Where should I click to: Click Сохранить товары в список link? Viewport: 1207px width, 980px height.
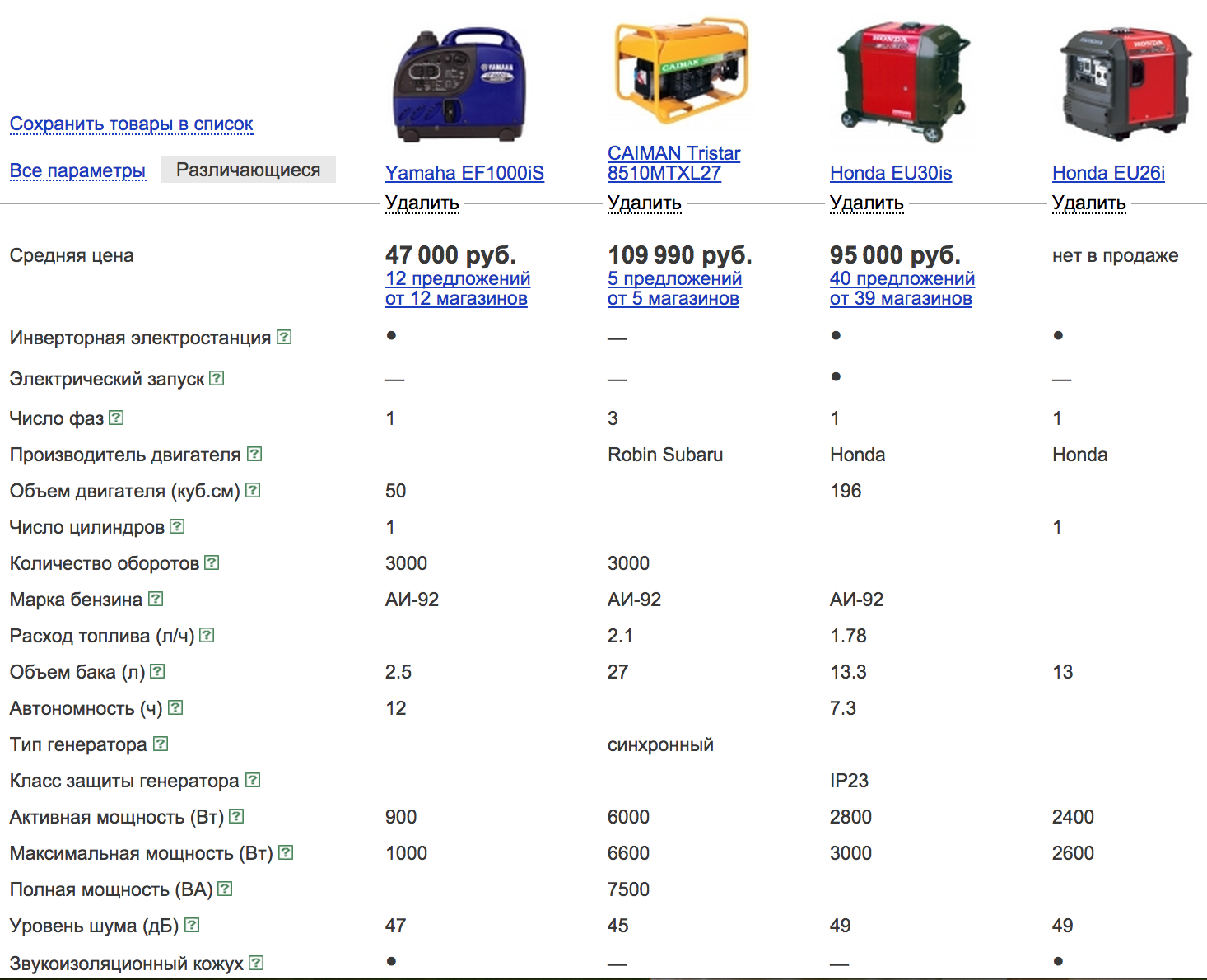[132, 124]
